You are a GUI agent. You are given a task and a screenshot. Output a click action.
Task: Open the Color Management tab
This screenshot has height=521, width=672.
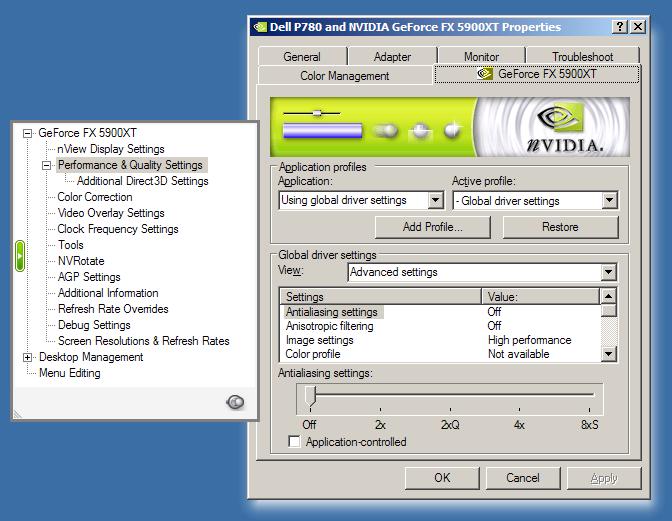tap(345, 76)
